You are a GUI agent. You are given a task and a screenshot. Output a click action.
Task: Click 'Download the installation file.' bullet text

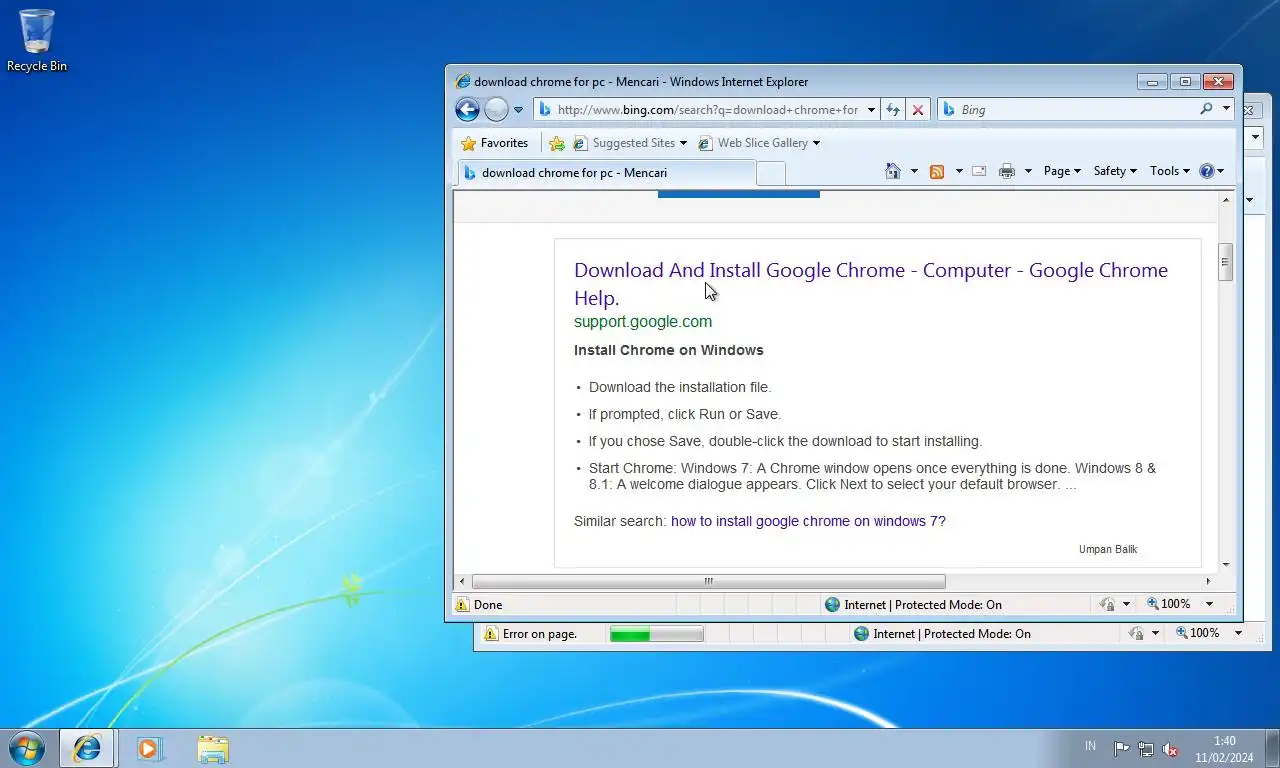click(x=680, y=387)
